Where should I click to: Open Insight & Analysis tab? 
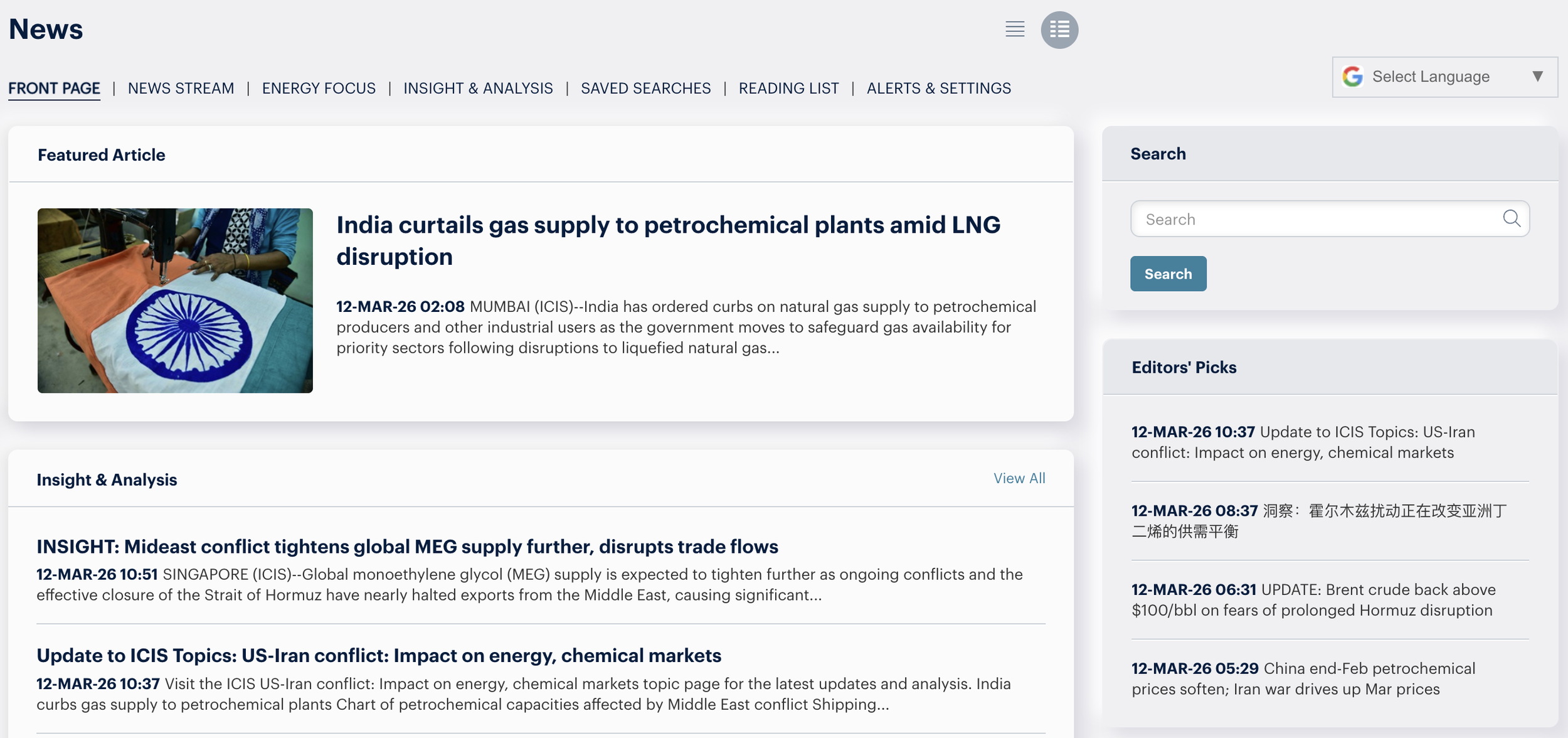tap(478, 88)
